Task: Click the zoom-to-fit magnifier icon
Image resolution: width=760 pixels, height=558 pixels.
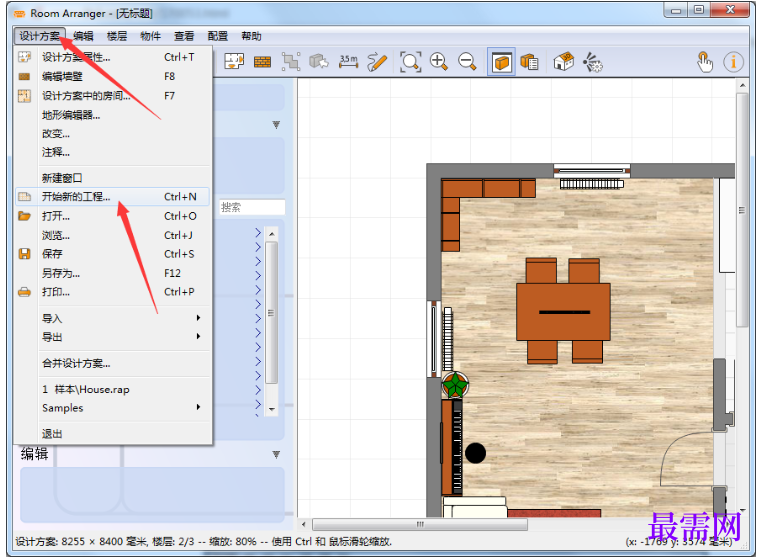Action: click(410, 62)
